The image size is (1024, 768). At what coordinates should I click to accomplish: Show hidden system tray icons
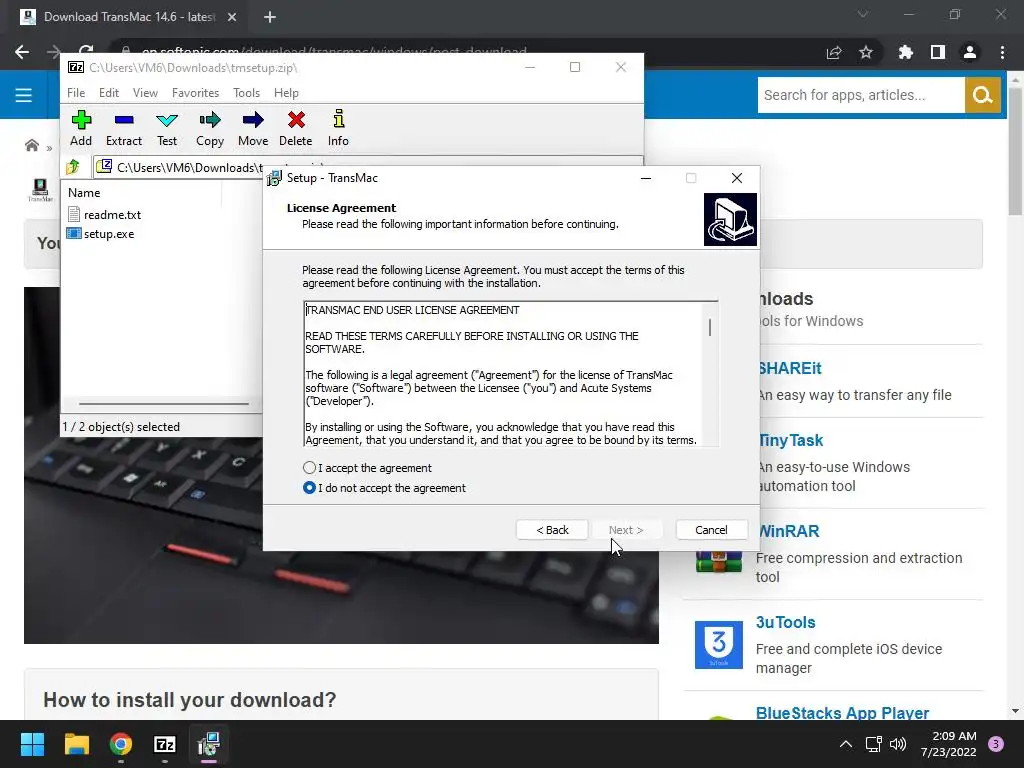click(x=845, y=744)
